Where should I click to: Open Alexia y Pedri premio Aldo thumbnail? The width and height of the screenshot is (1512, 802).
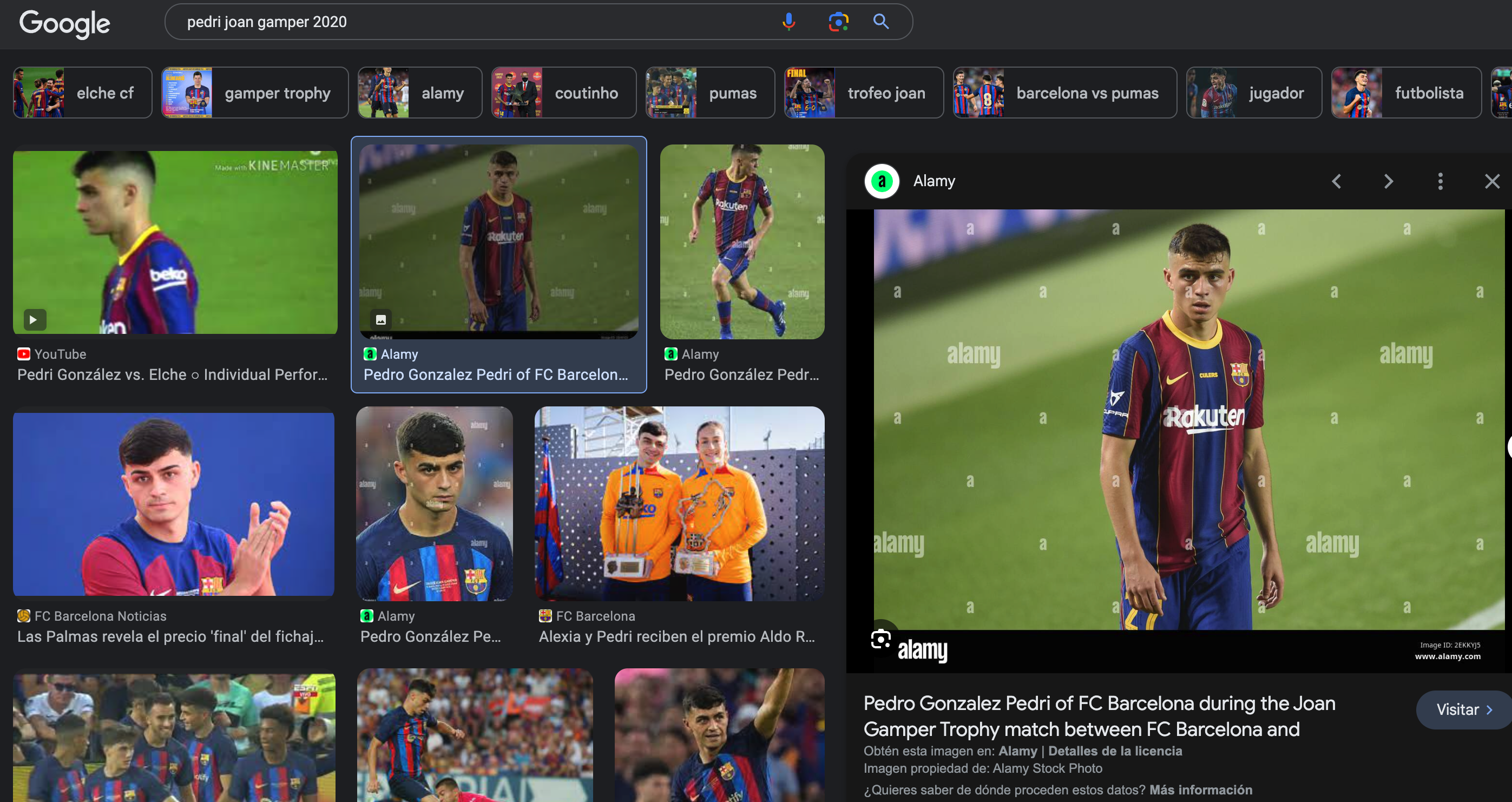click(x=679, y=503)
